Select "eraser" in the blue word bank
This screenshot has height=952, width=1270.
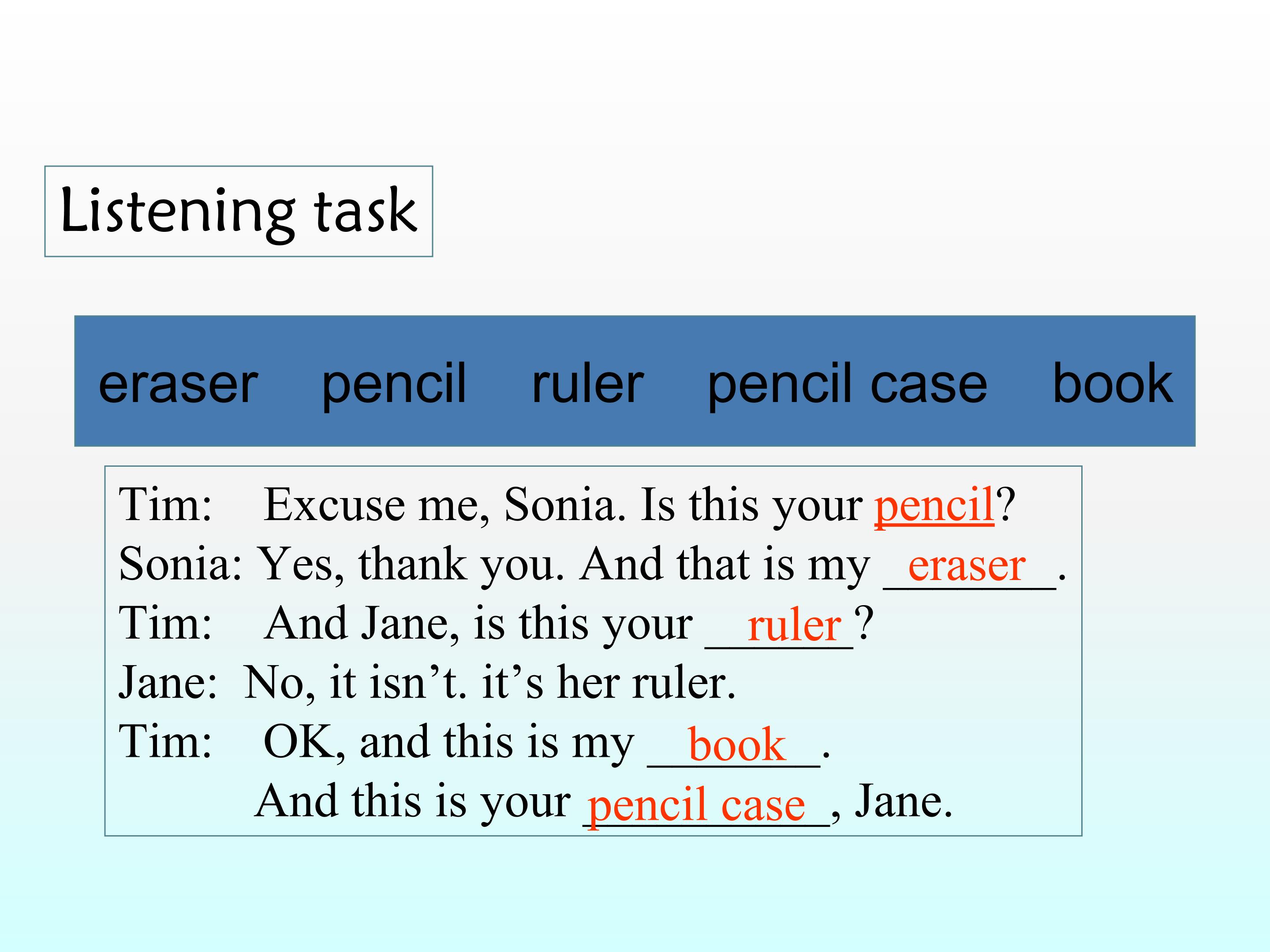(x=178, y=383)
